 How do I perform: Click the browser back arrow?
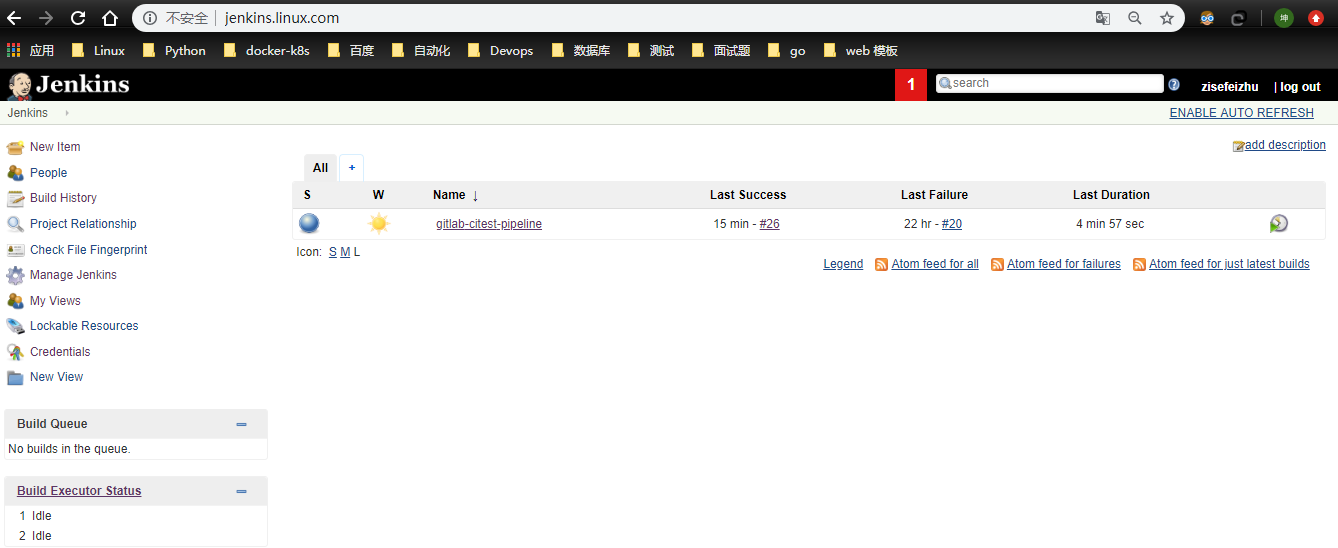[x=14, y=18]
